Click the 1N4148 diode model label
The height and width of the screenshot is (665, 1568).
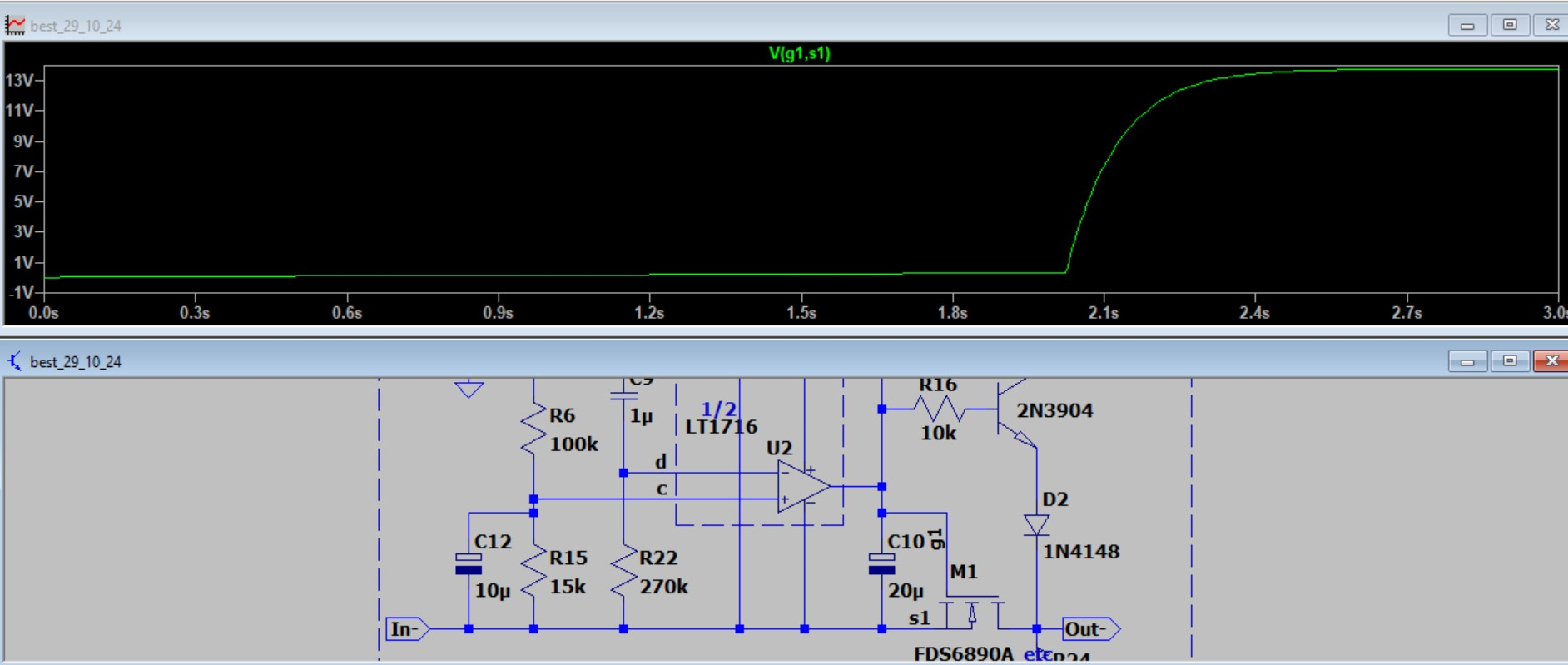[x=1081, y=552]
